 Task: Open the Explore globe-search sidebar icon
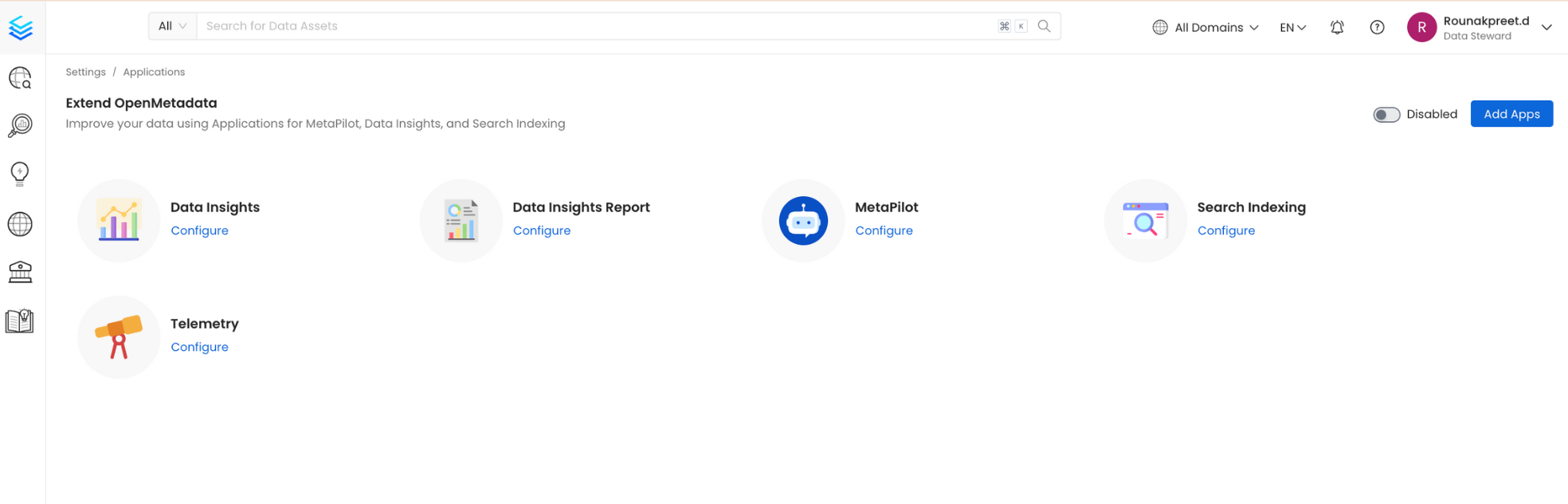click(20, 77)
